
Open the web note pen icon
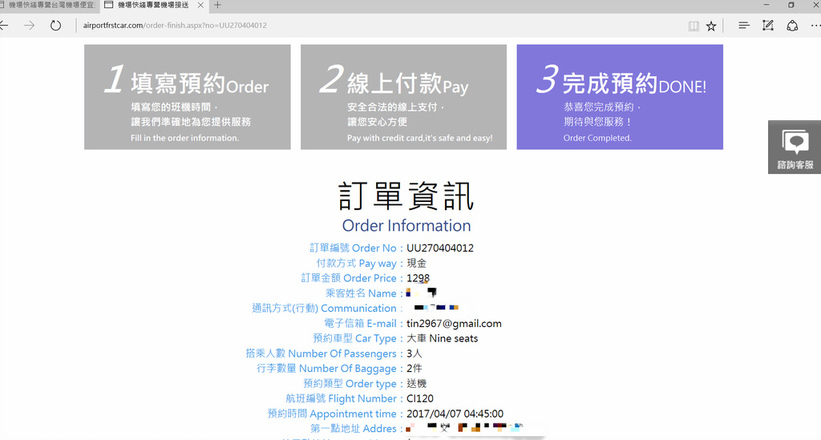click(x=768, y=26)
